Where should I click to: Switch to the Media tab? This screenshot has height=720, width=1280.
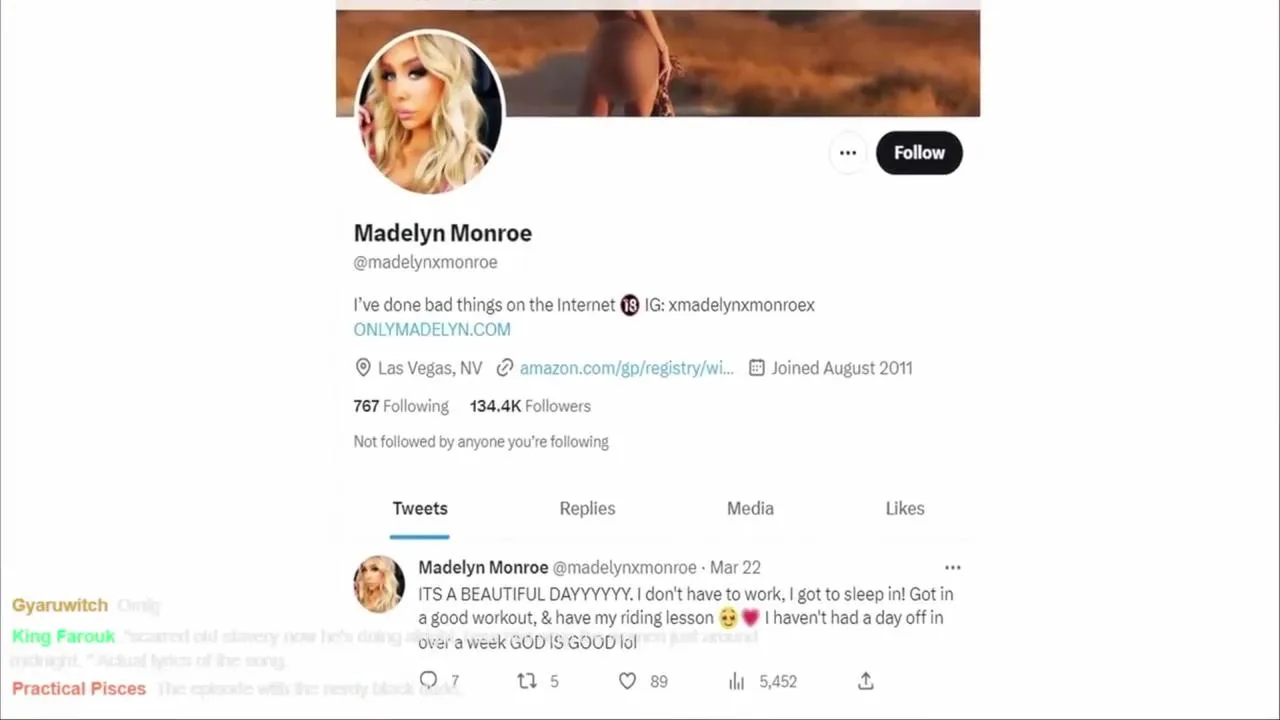point(750,508)
